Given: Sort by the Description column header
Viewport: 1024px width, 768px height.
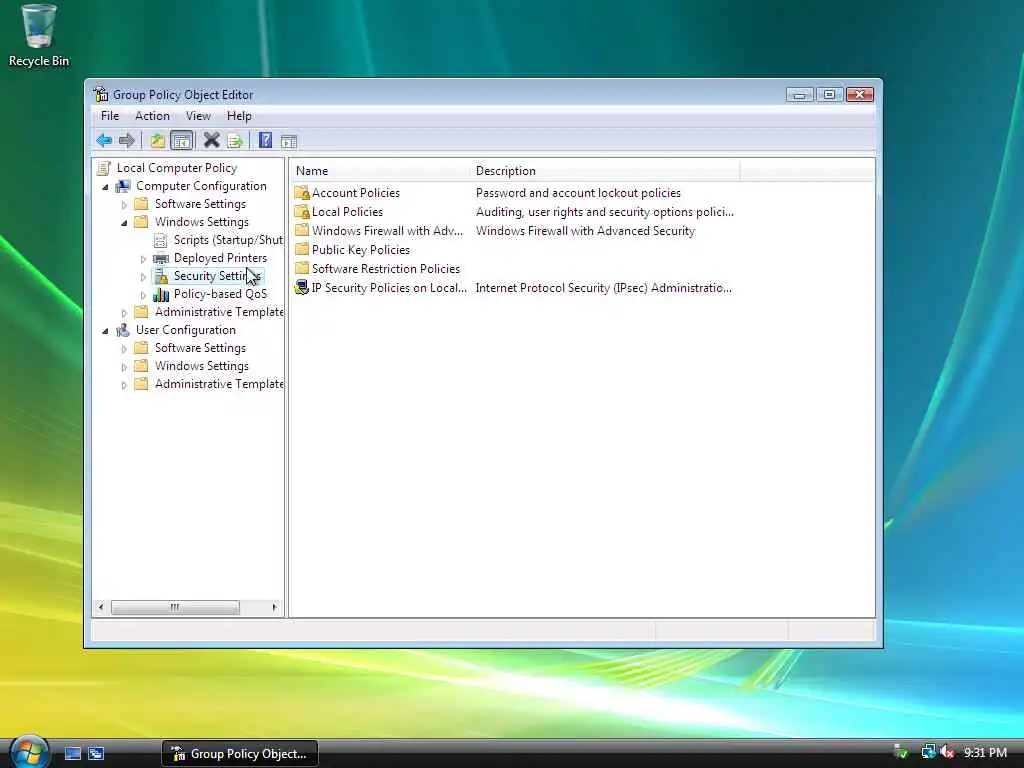Looking at the screenshot, I should 605,171.
